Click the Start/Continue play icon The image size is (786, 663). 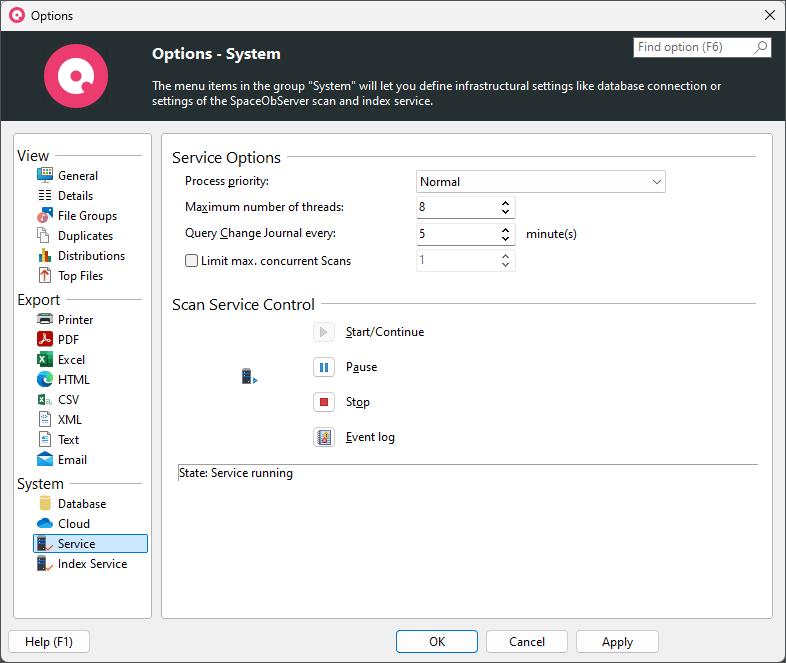click(324, 332)
